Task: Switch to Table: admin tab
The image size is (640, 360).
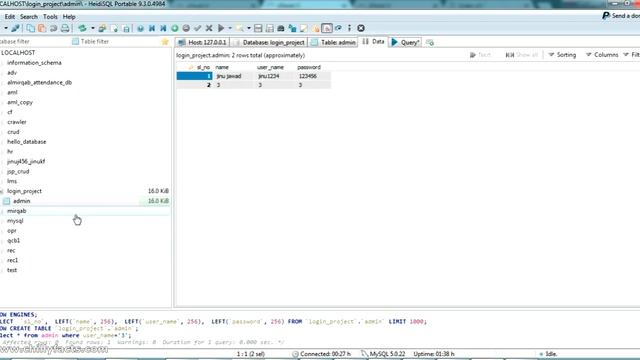Action: click(333, 42)
